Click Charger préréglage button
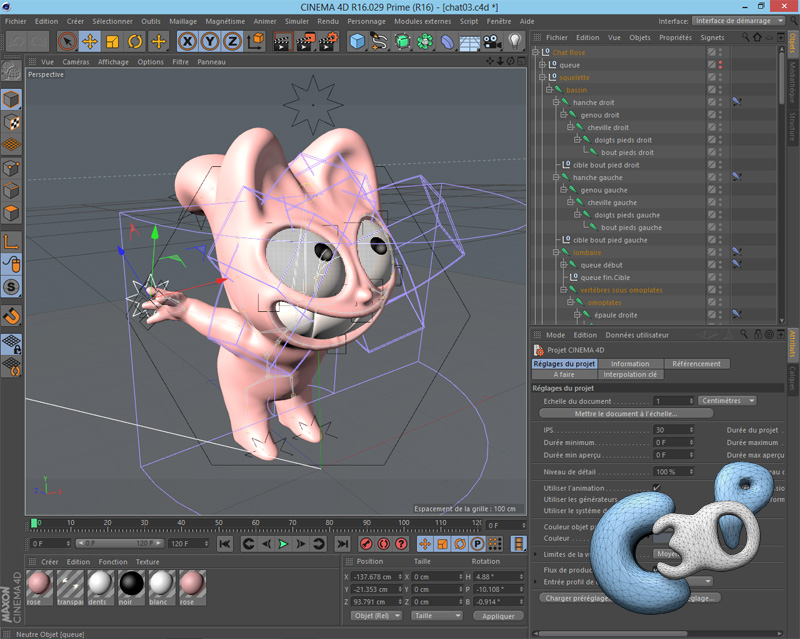The height and width of the screenshot is (639, 800). [x=577, y=598]
